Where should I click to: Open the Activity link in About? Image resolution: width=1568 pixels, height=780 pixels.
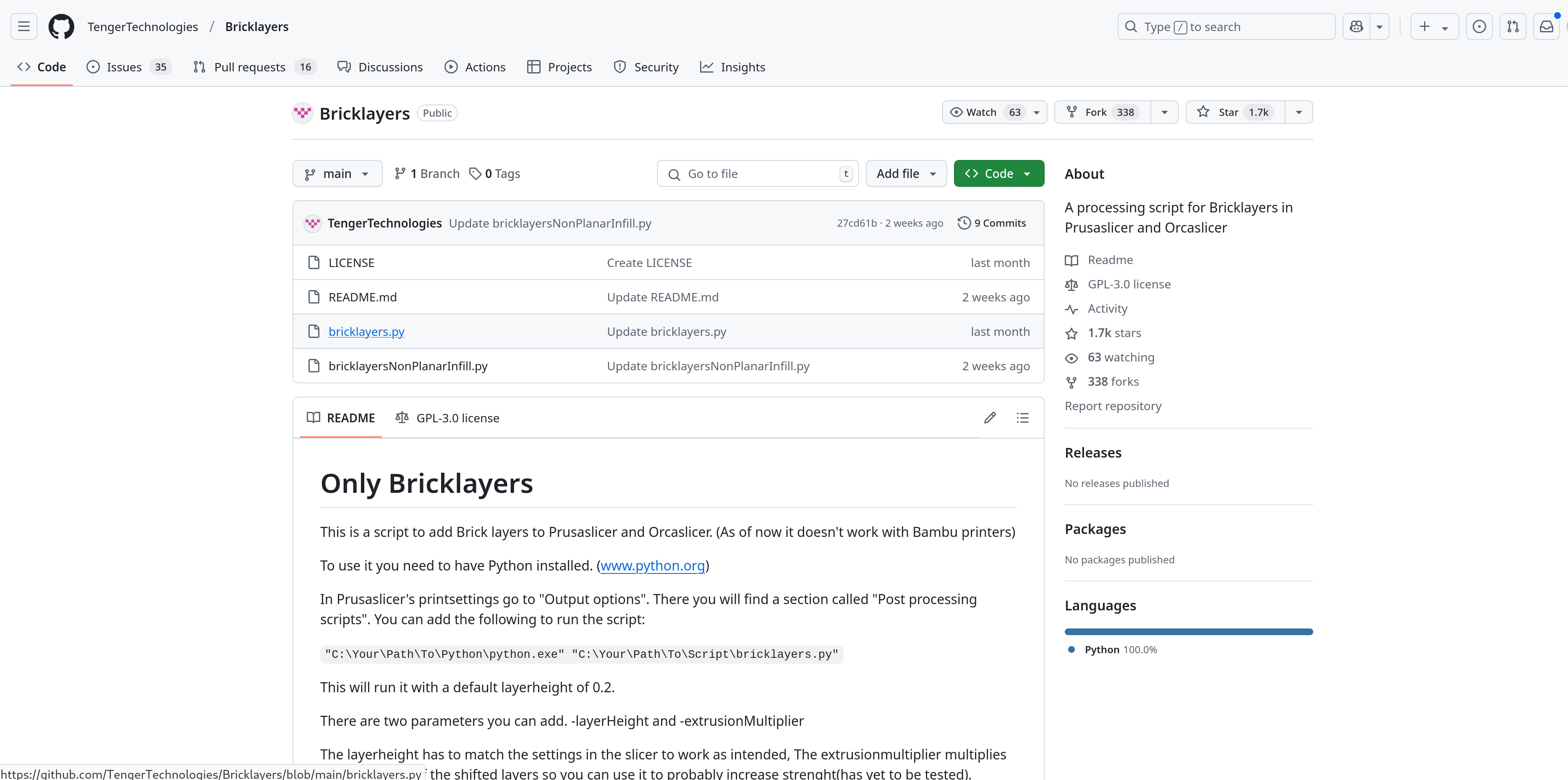(1096, 309)
